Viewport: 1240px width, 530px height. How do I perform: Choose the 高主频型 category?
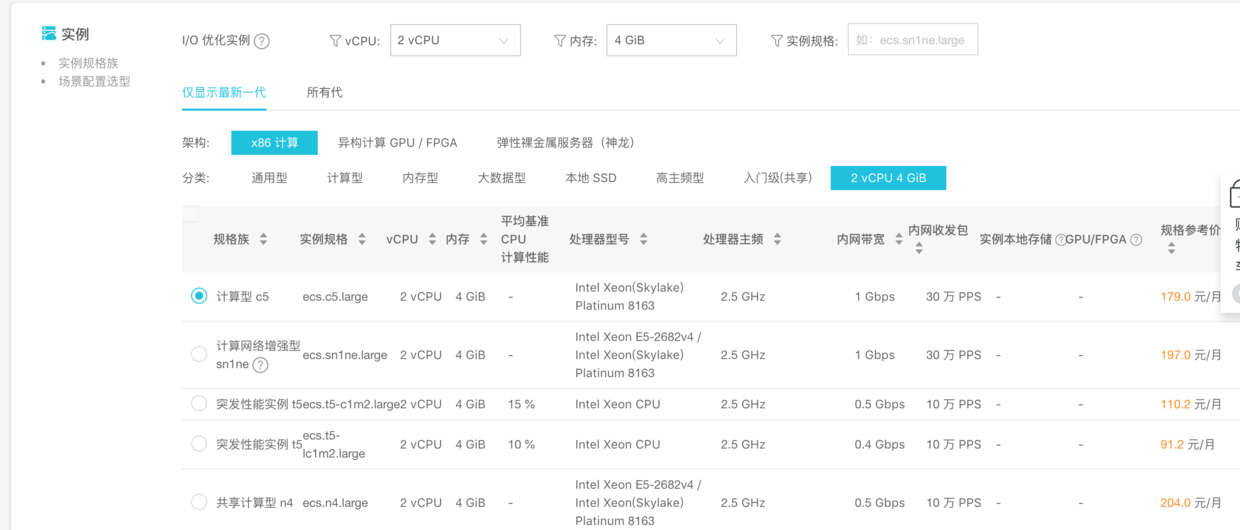point(680,178)
